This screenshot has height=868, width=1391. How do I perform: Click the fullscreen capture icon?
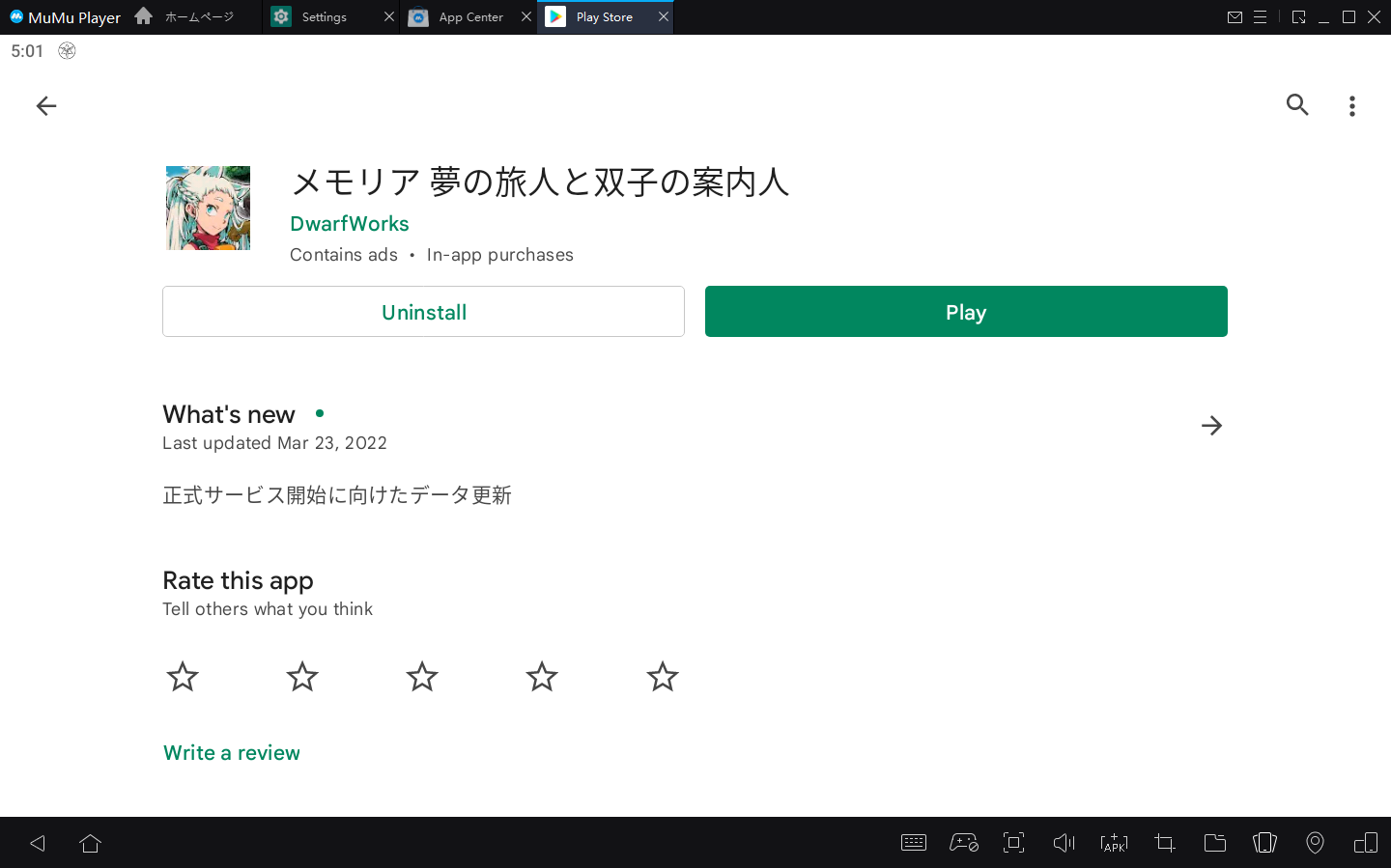1013,843
